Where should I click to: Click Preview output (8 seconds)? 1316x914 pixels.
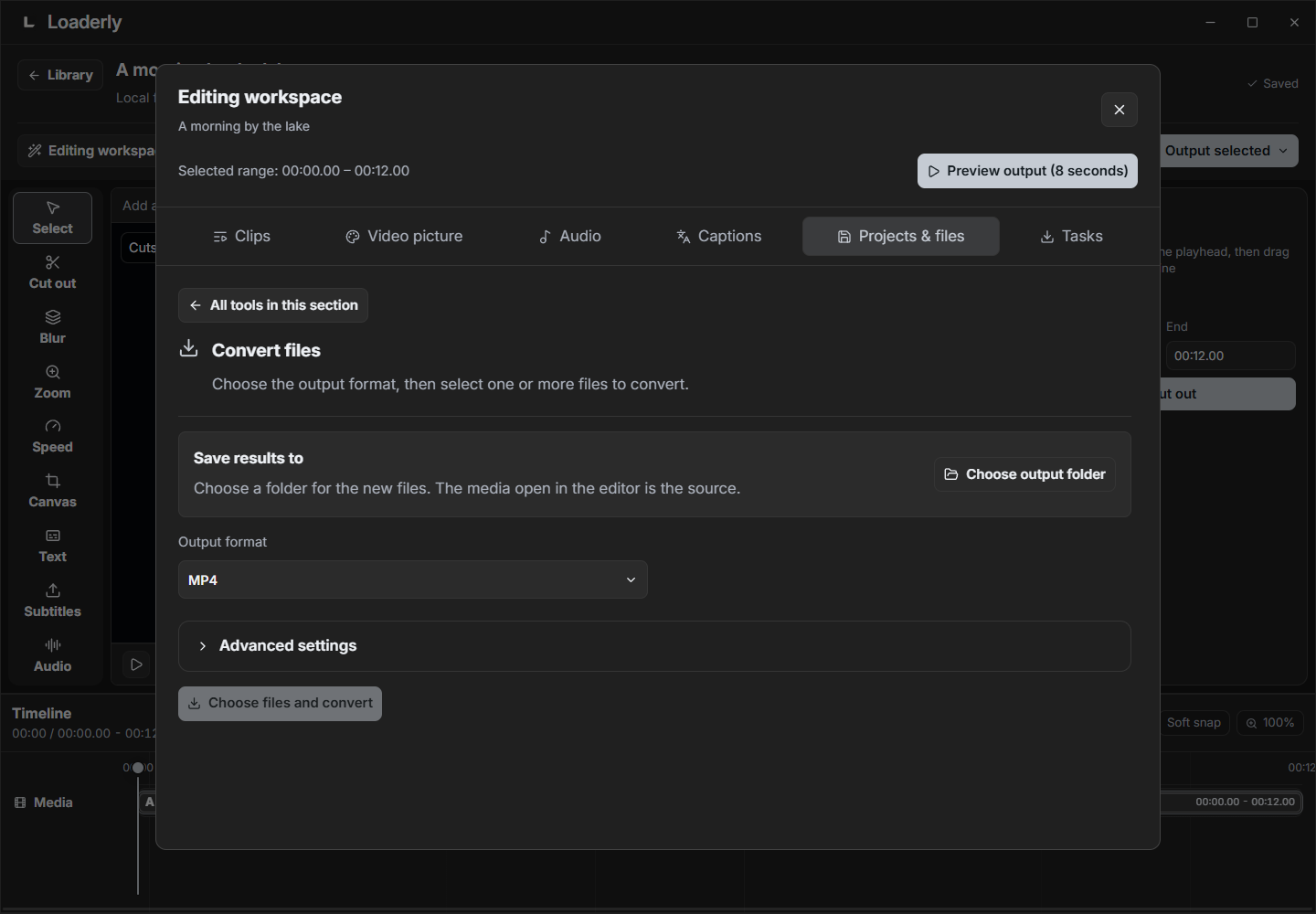click(x=1027, y=171)
